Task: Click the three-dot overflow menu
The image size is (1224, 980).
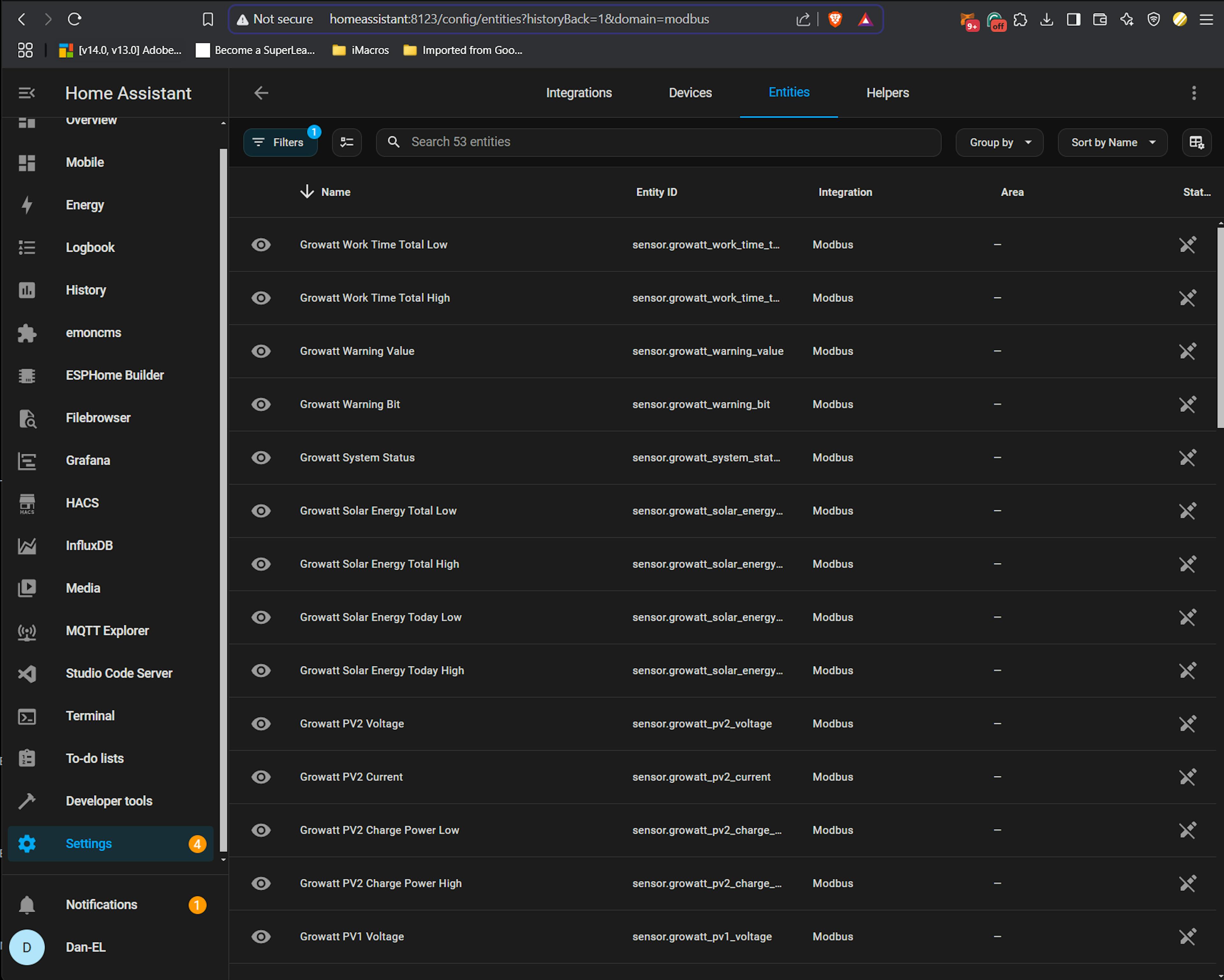Action: pos(1193,93)
